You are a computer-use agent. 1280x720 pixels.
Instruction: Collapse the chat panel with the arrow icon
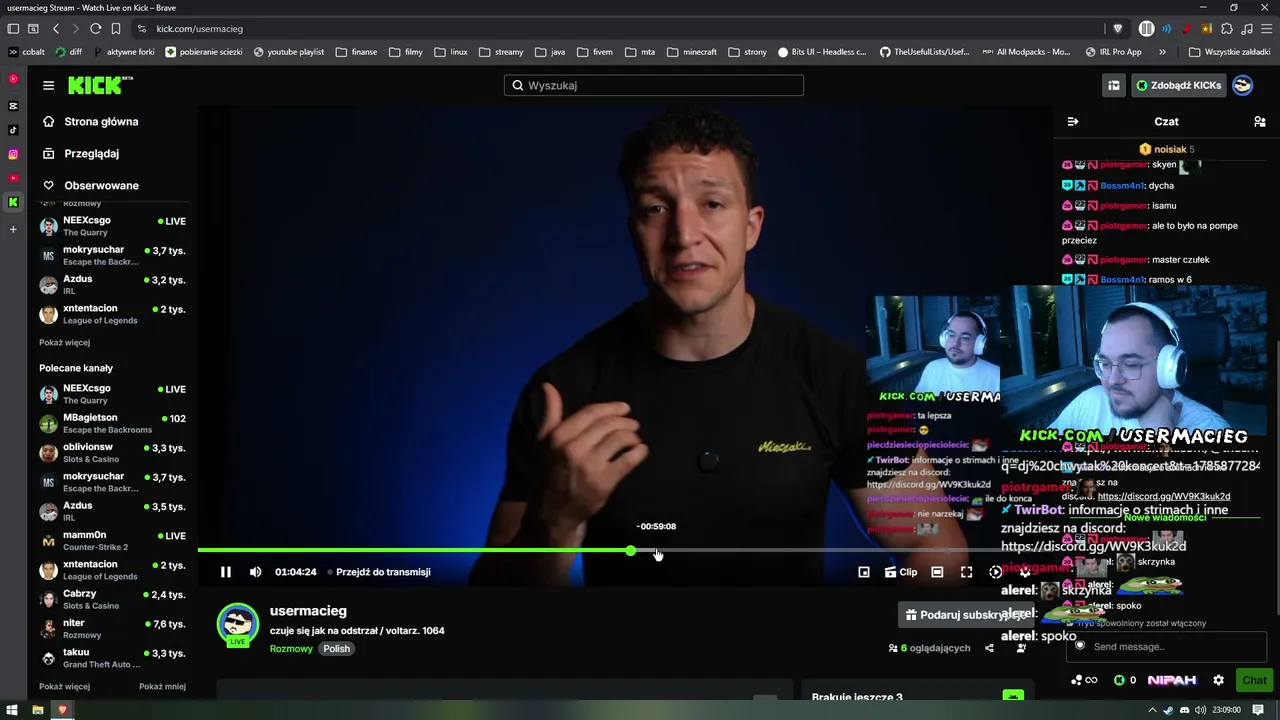point(1073,122)
